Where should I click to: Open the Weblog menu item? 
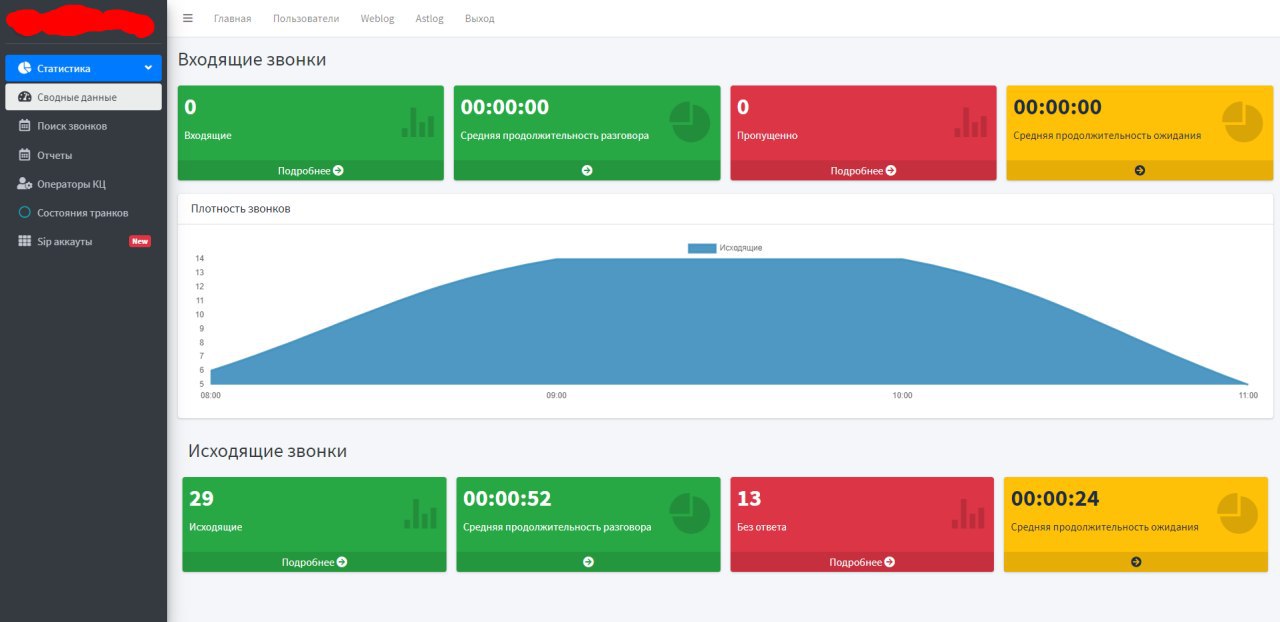click(x=377, y=19)
